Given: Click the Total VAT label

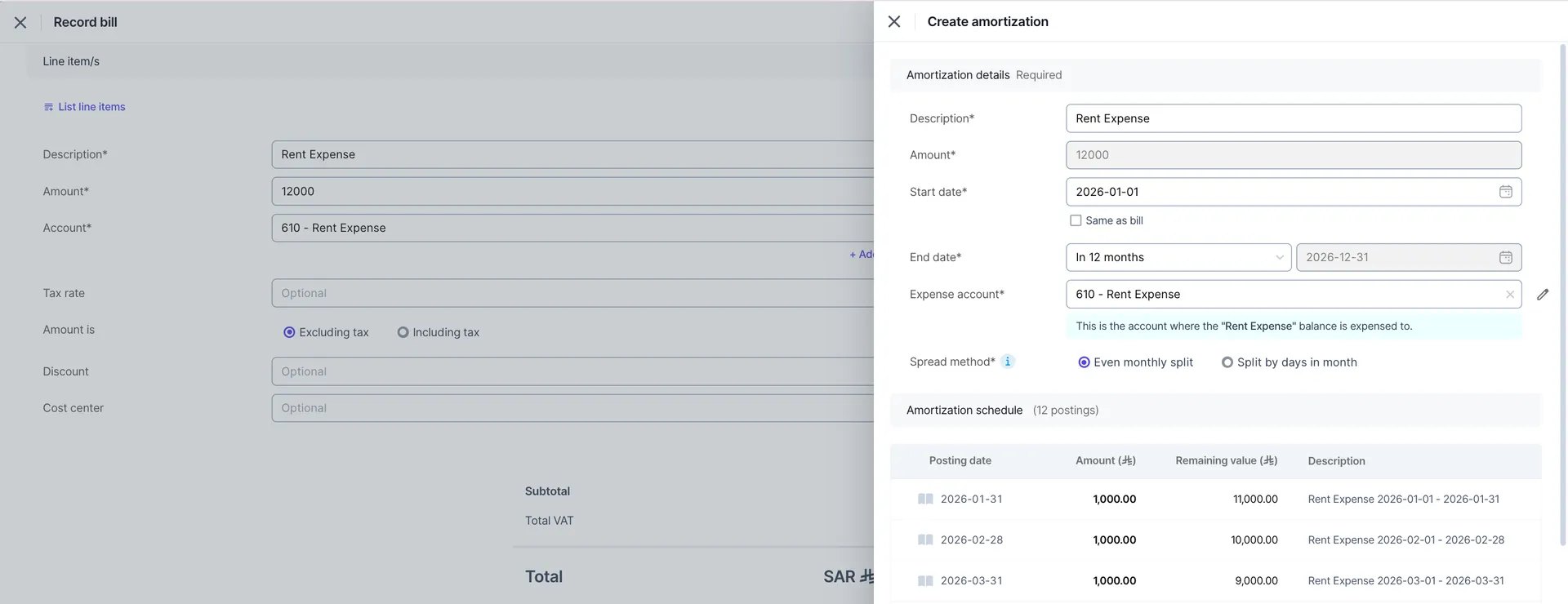Looking at the screenshot, I should pyautogui.click(x=549, y=521).
